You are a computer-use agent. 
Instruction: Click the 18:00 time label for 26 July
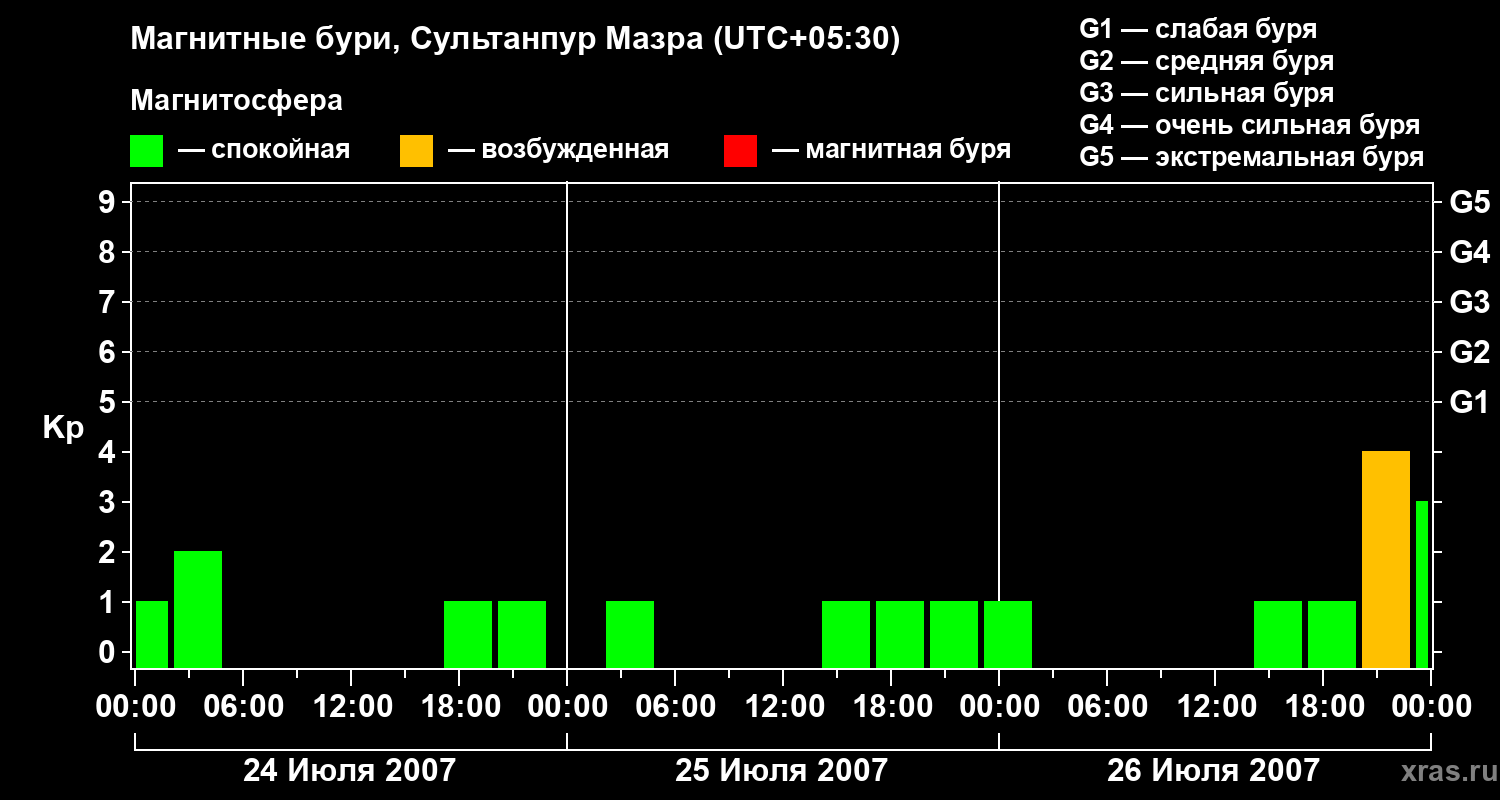tap(1323, 707)
